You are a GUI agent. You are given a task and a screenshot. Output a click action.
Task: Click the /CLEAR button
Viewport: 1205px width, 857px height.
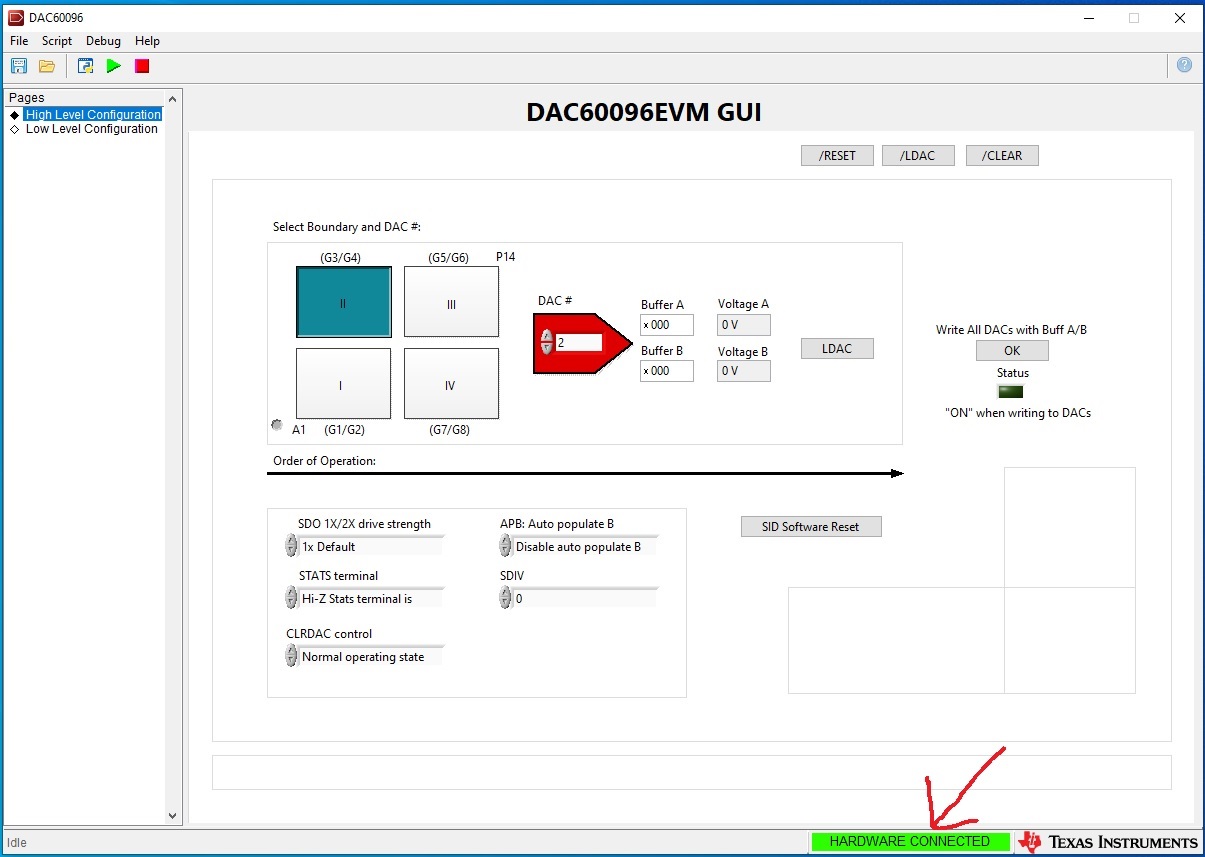coord(1002,156)
